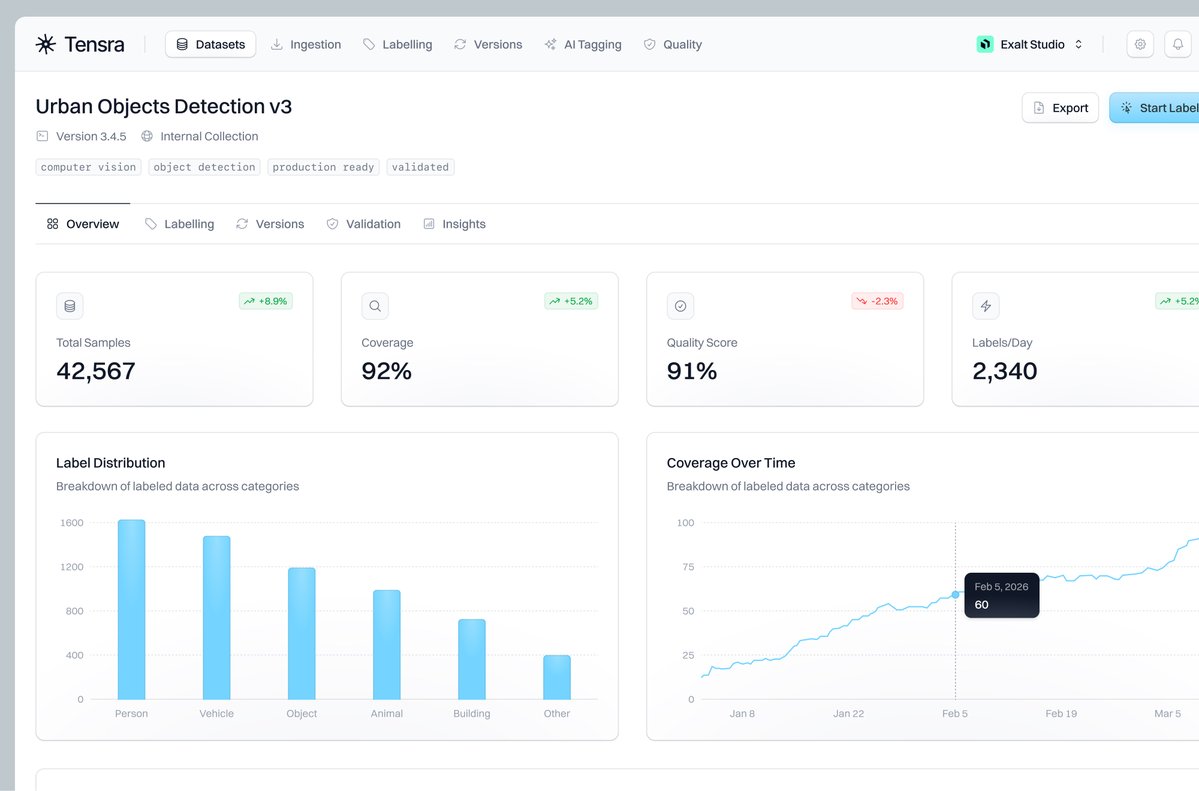Click the Export button
This screenshot has height=791, width=1199.
[1060, 107]
